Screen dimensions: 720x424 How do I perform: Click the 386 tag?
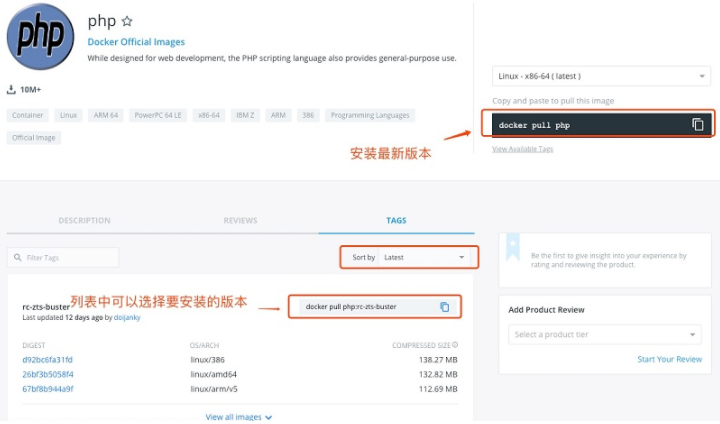(308, 115)
